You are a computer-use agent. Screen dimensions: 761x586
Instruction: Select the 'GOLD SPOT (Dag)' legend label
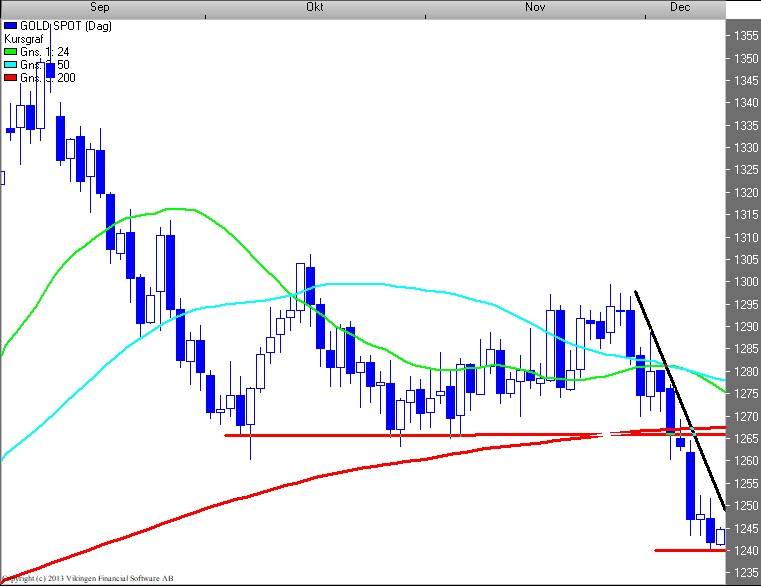(x=66, y=26)
